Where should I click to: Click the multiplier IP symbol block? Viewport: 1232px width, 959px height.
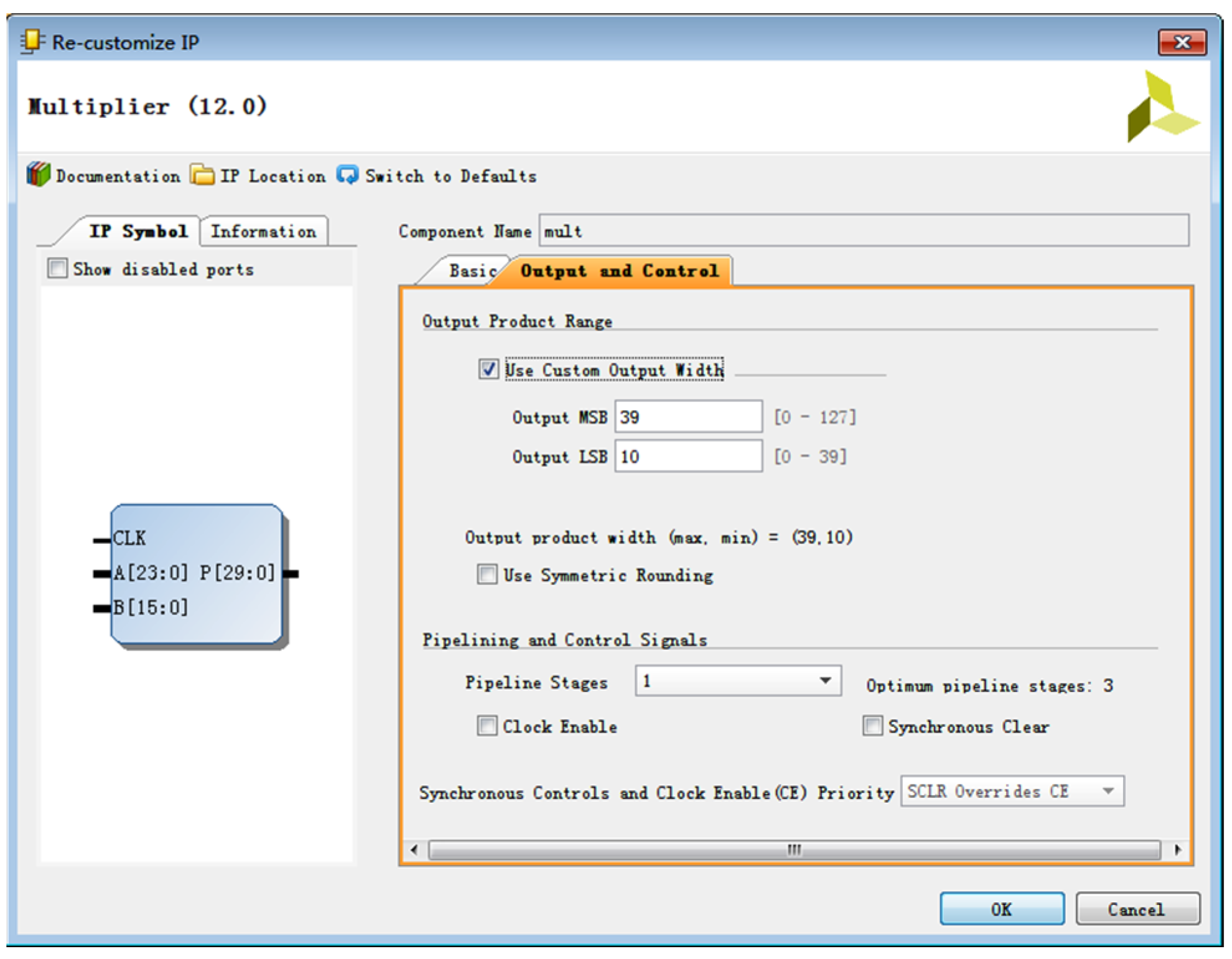click(x=196, y=573)
